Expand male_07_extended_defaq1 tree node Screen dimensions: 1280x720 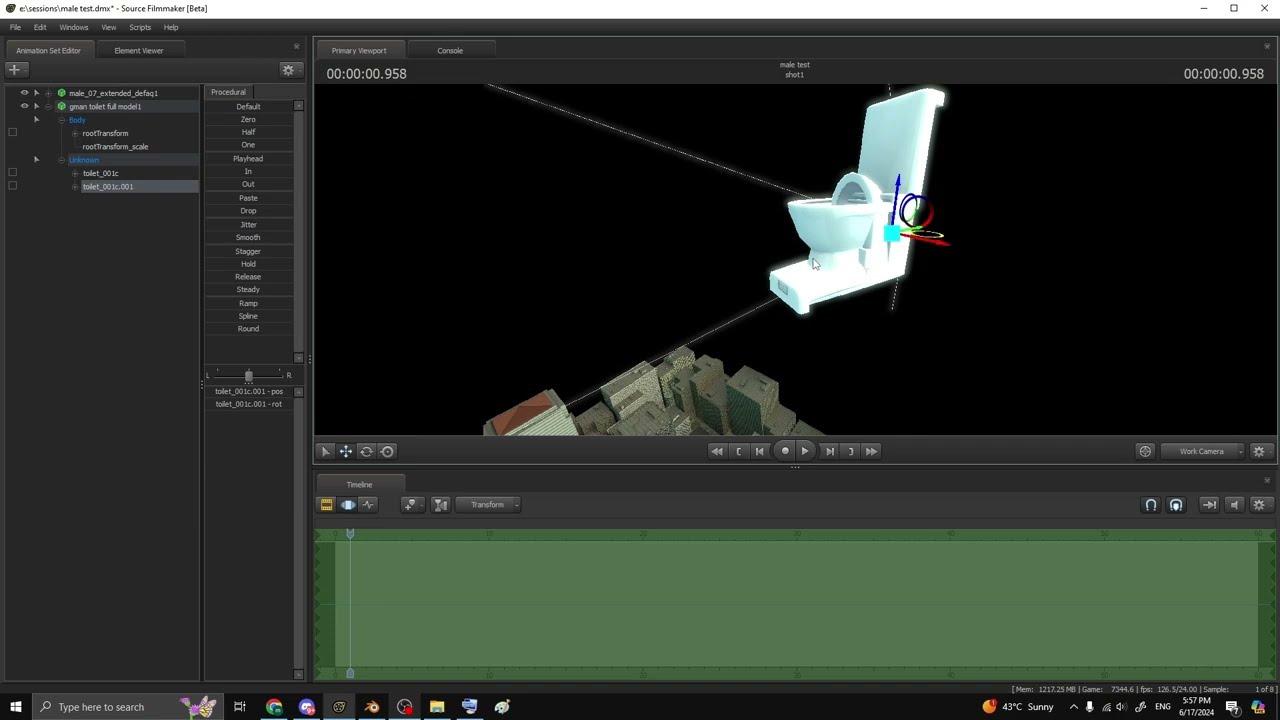[x=48, y=93]
